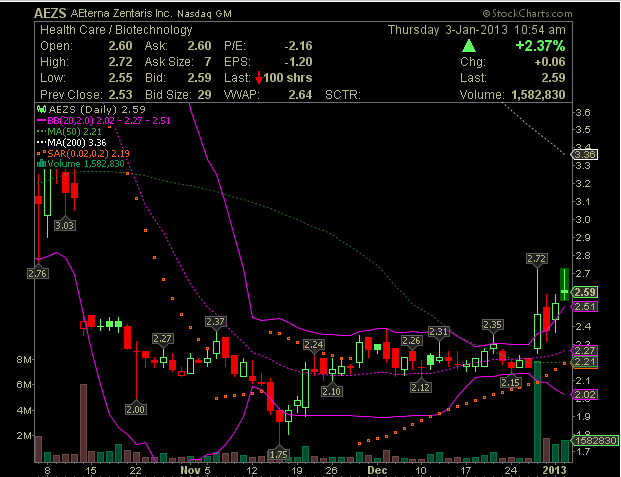Click the Ask Size 7 value
621x477 pixels.
click(208, 62)
